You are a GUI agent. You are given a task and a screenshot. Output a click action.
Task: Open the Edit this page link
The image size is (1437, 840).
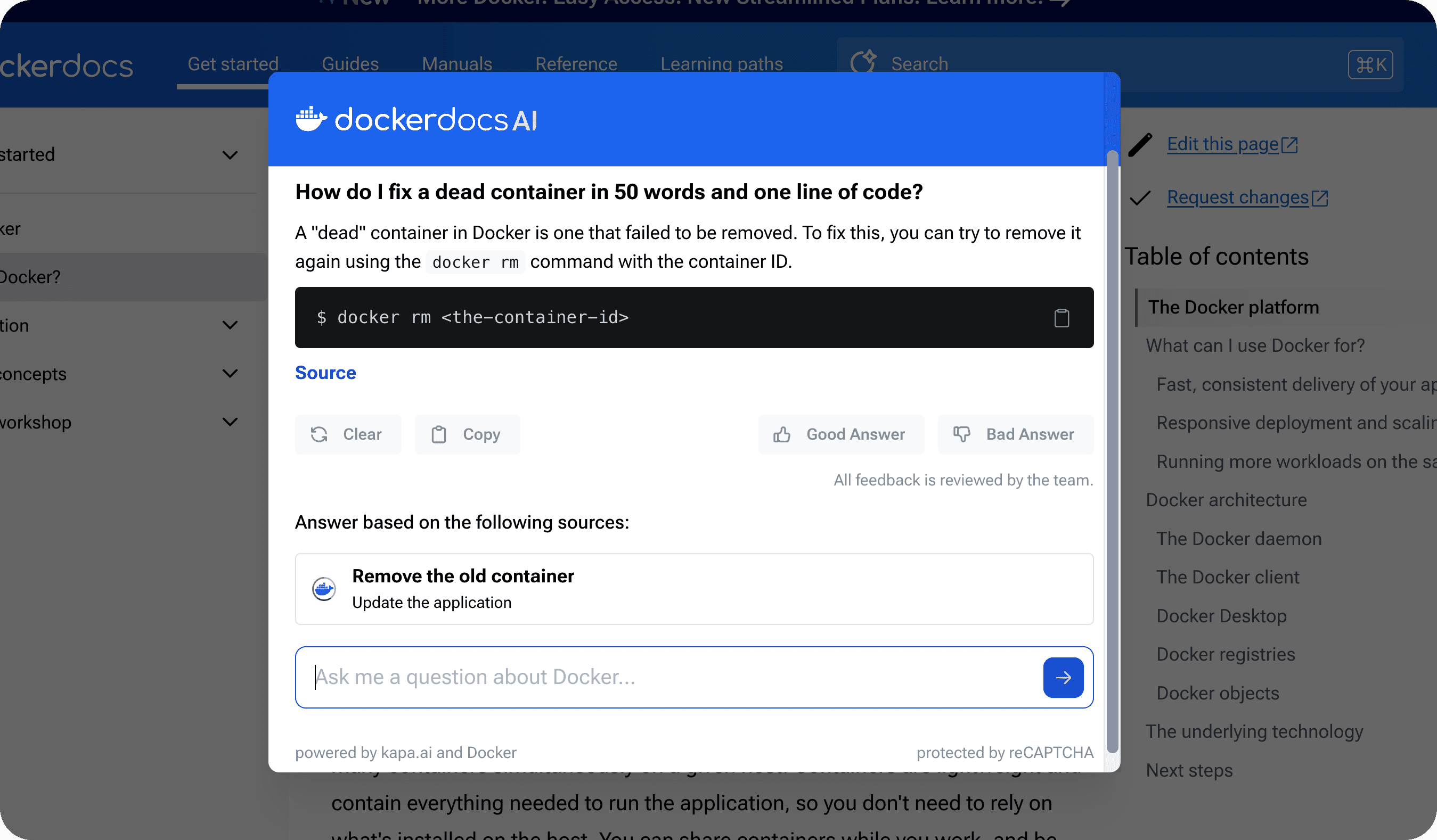pyautogui.click(x=1222, y=144)
